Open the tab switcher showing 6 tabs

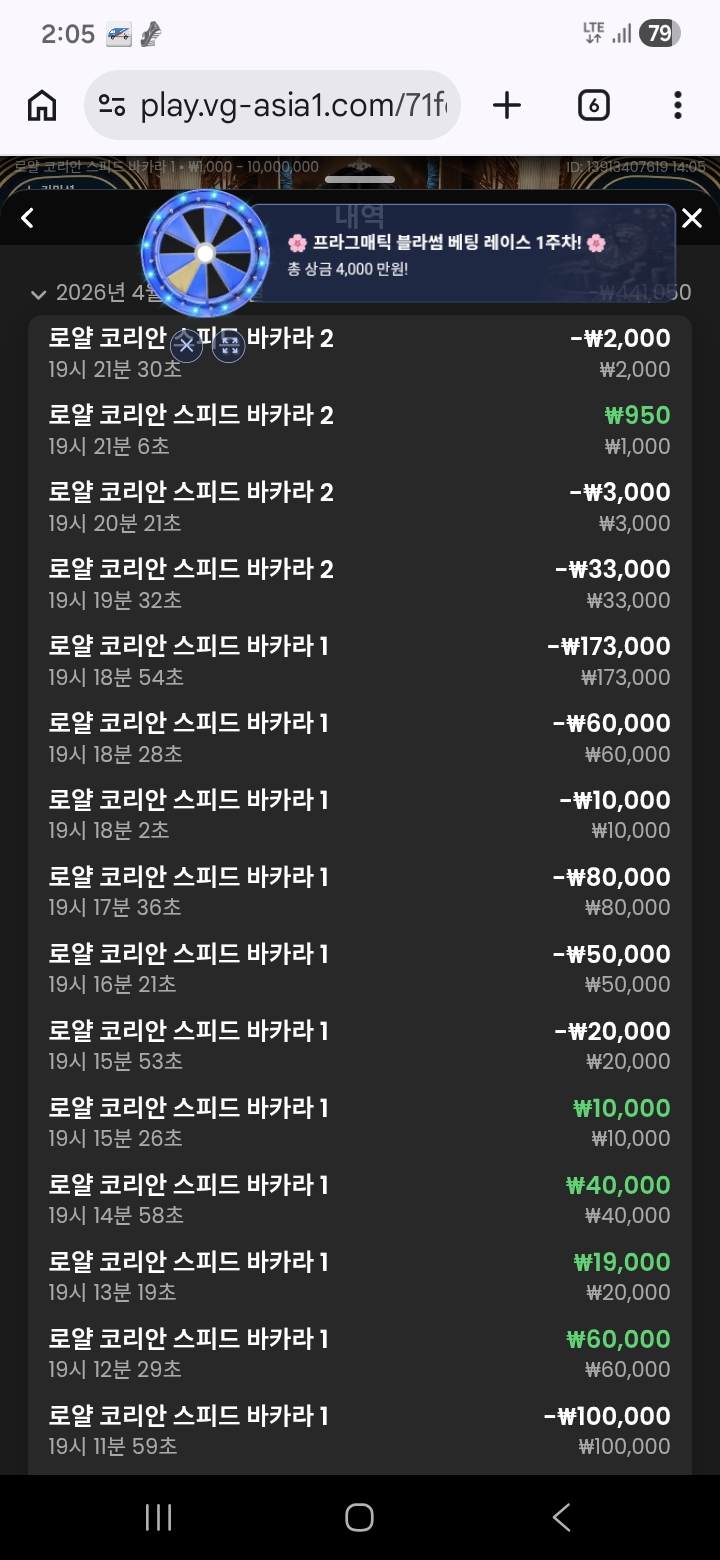pyautogui.click(x=593, y=105)
